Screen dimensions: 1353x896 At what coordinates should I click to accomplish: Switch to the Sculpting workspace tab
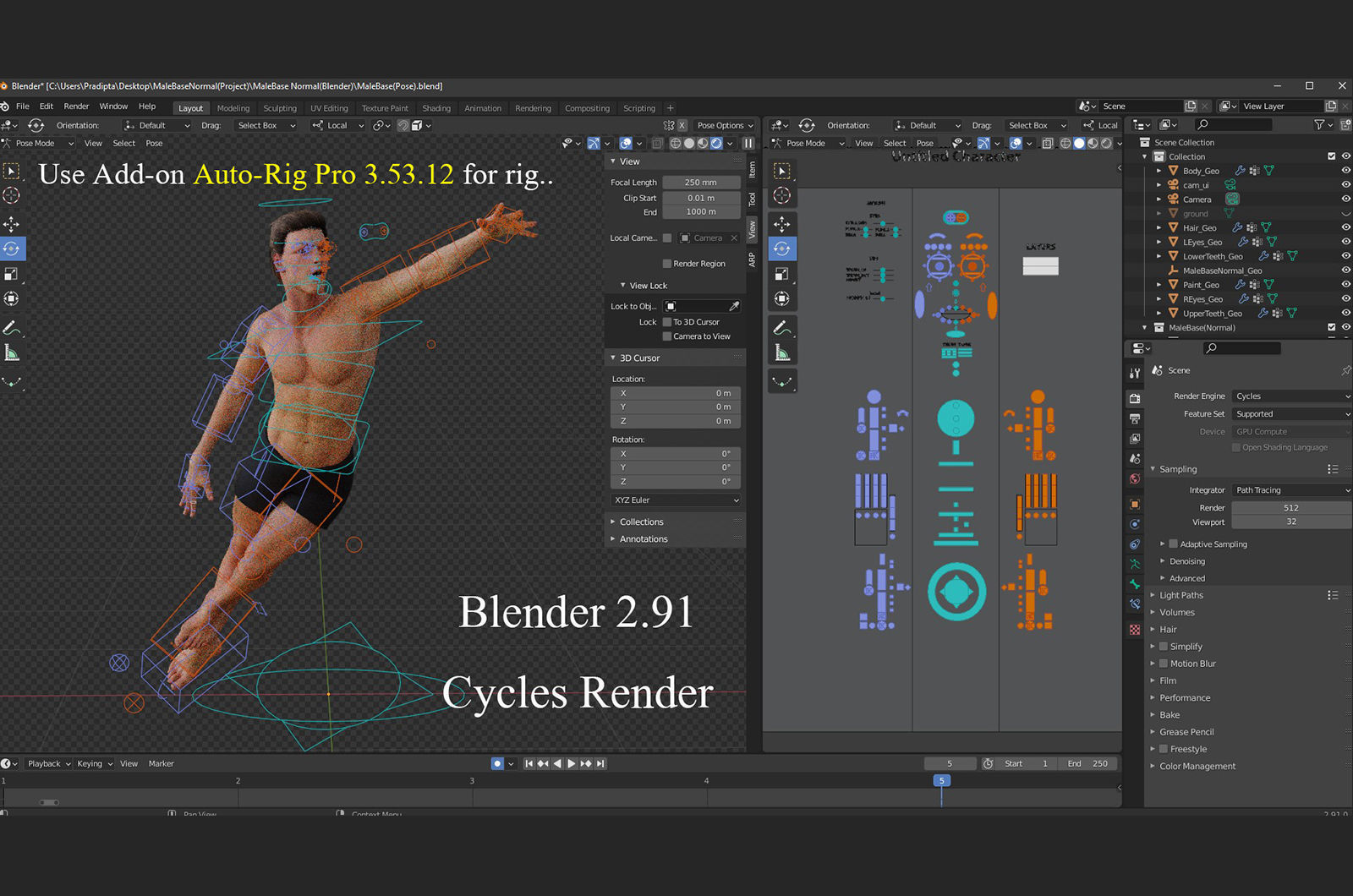pyautogui.click(x=280, y=108)
